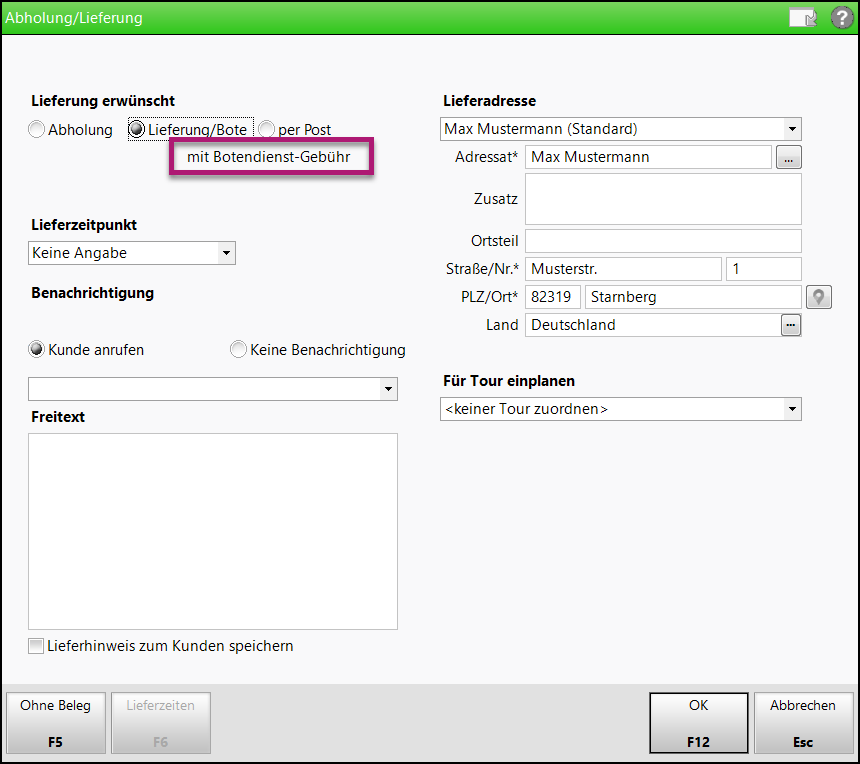Click the Ohne Beleg F5 button
The width and height of the screenshot is (860, 764).
pyautogui.click(x=55, y=723)
